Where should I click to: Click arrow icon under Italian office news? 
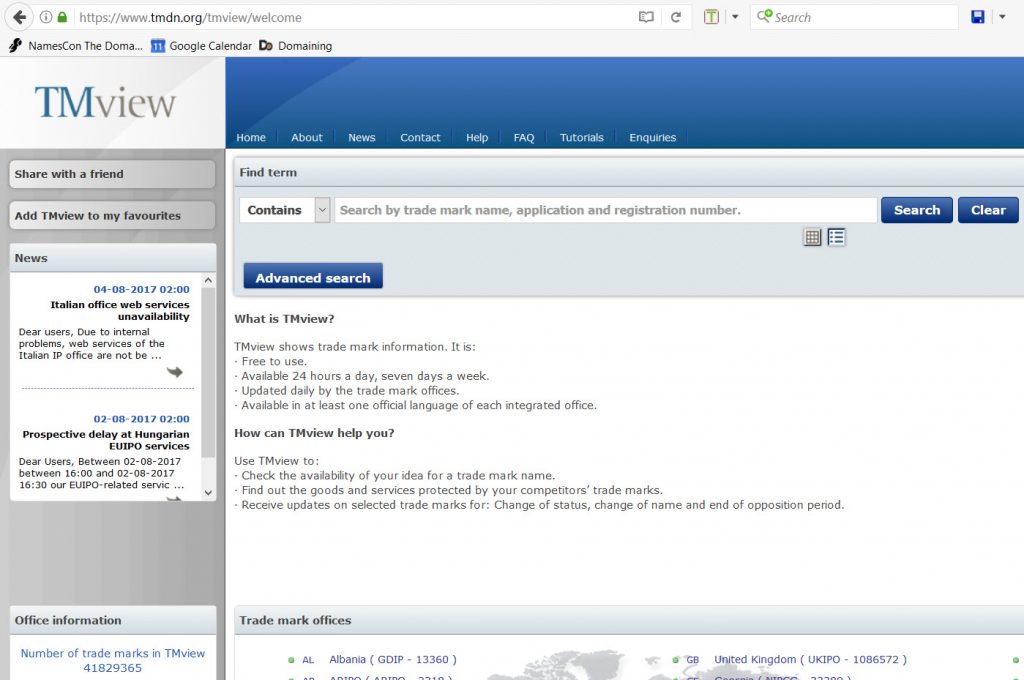175,372
